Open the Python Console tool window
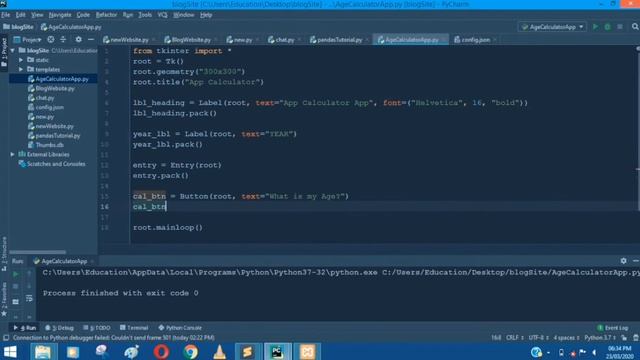Viewport: 640px width, 360px height. [x=180, y=328]
